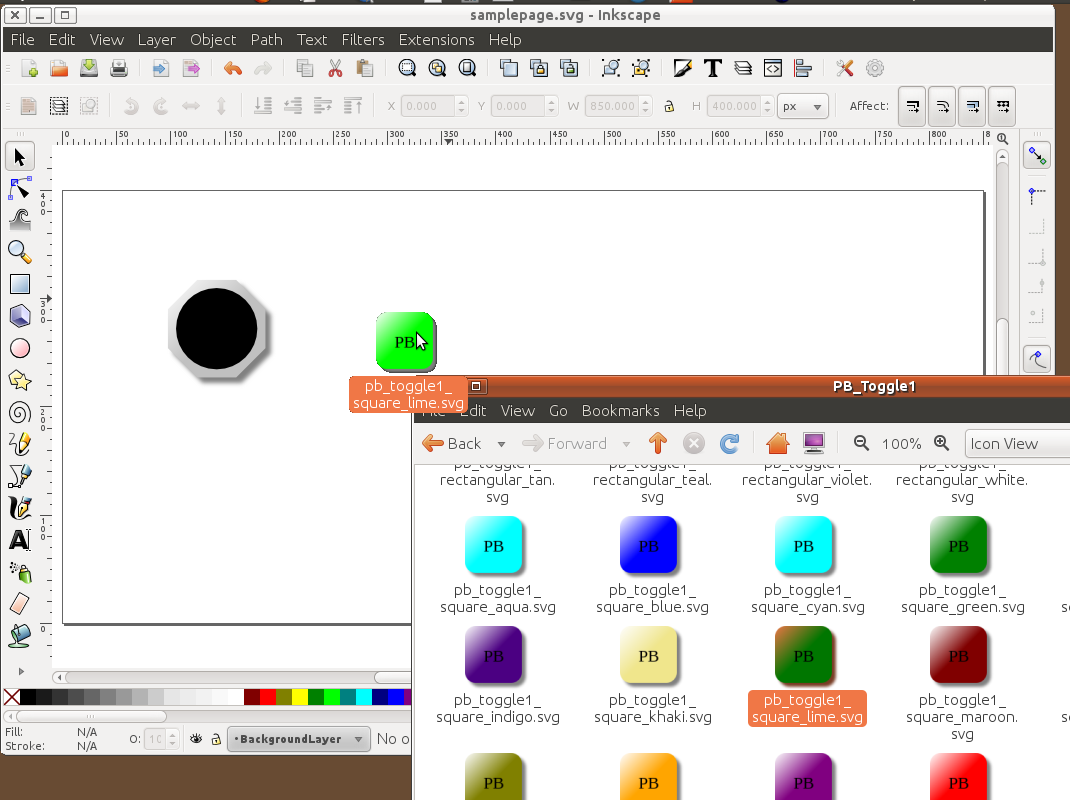Pick the red color swatch in palette
The width and height of the screenshot is (1070, 800).
(x=267, y=697)
